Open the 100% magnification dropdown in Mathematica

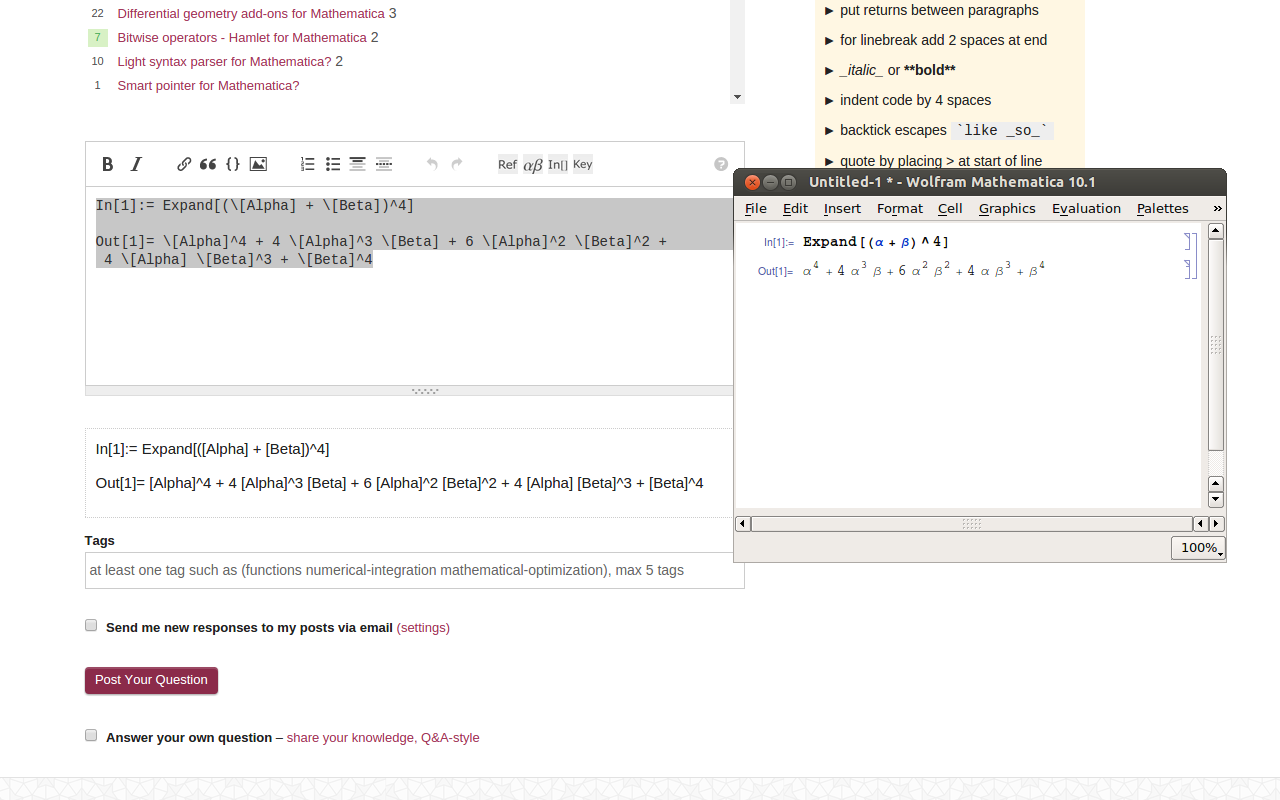[1198, 548]
